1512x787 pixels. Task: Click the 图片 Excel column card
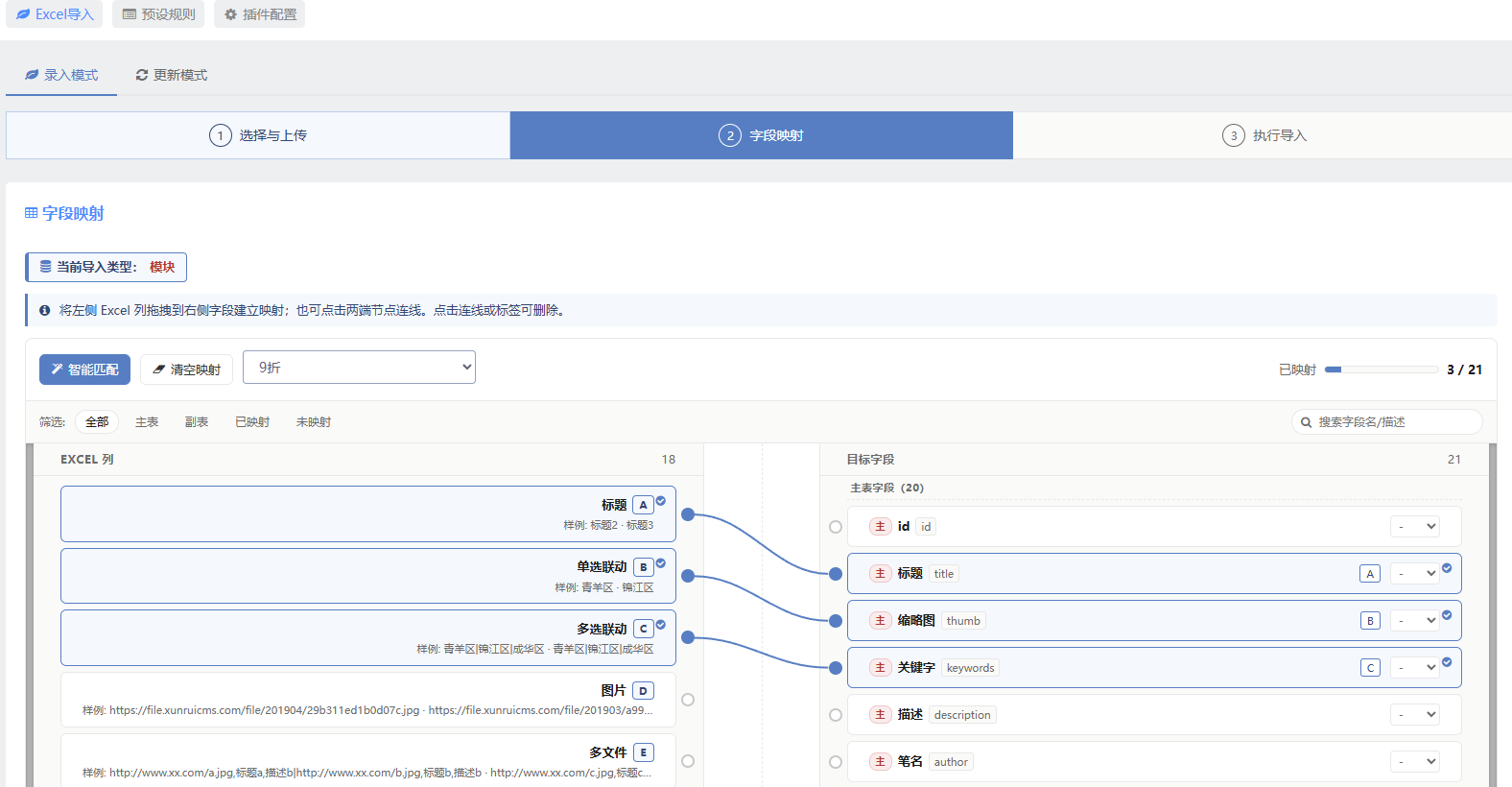click(x=368, y=700)
